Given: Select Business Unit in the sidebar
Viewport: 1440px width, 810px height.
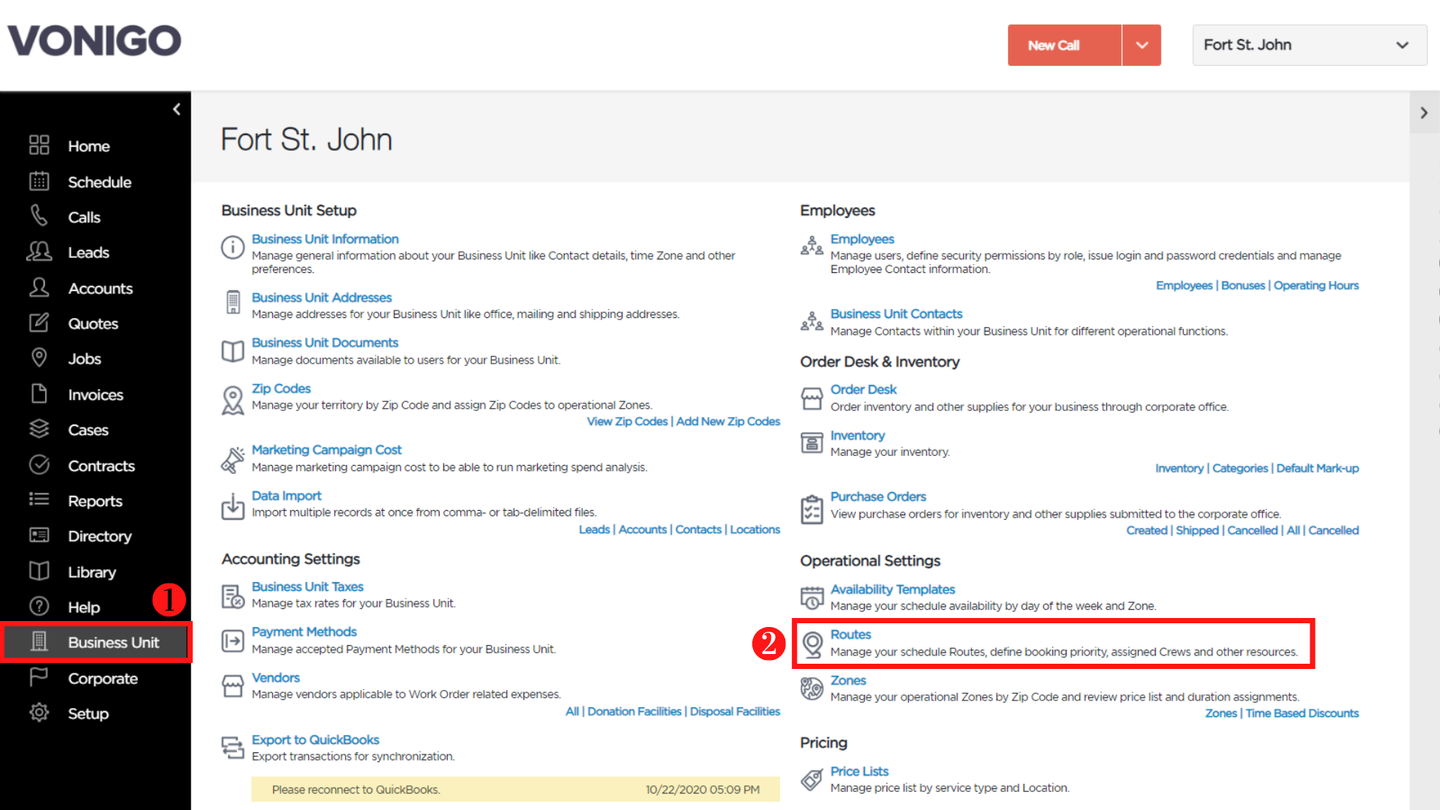Looking at the screenshot, I should [96, 642].
